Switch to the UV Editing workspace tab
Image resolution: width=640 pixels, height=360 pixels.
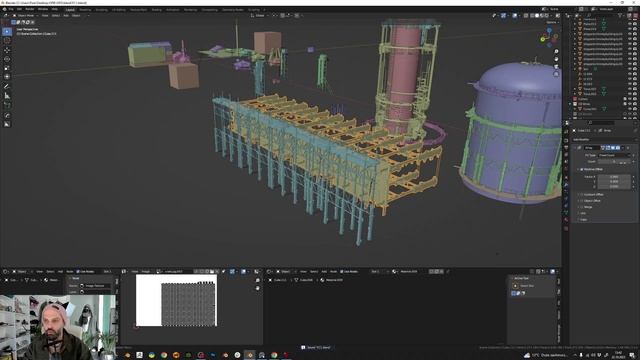click(x=119, y=9)
